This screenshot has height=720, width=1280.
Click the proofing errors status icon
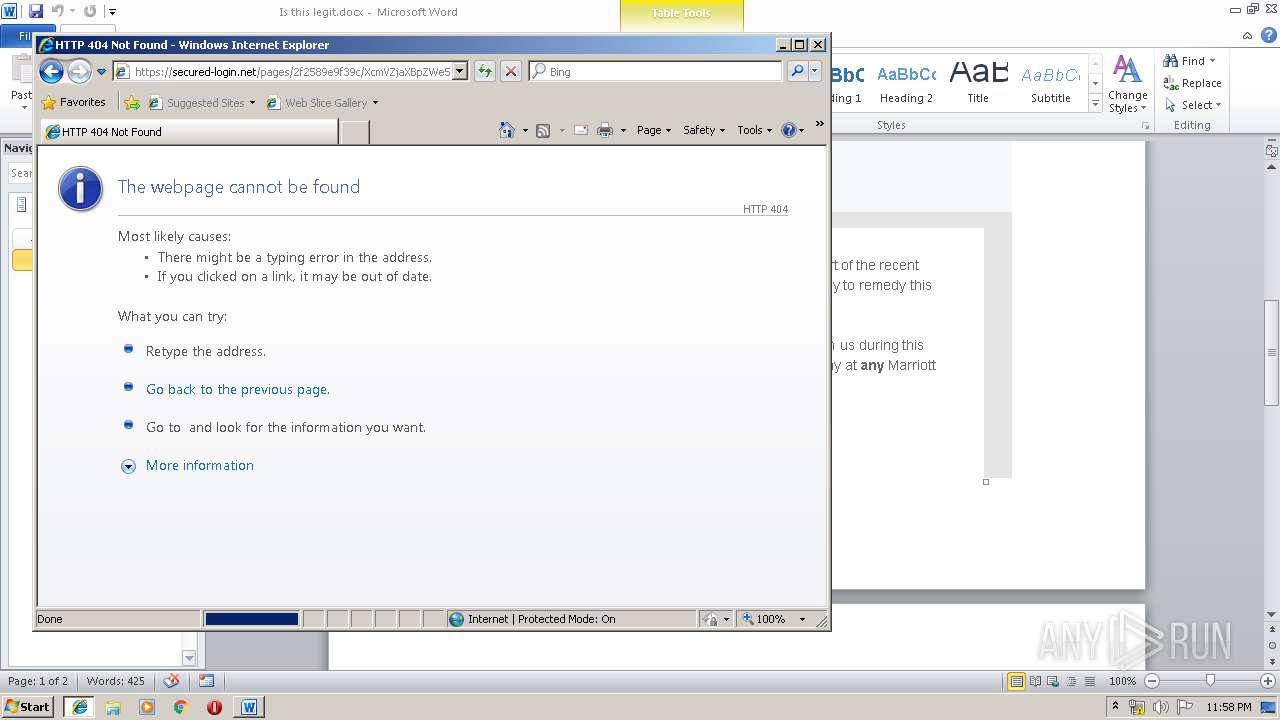(171, 681)
